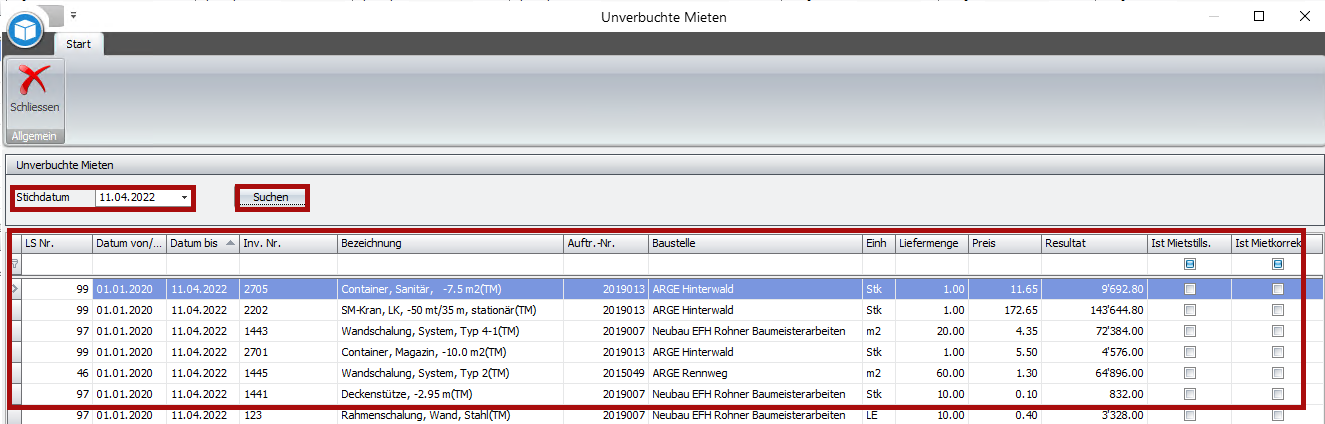Check Ist Mietstills. for Wandschalung Typ 2 row

tap(1190, 373)
